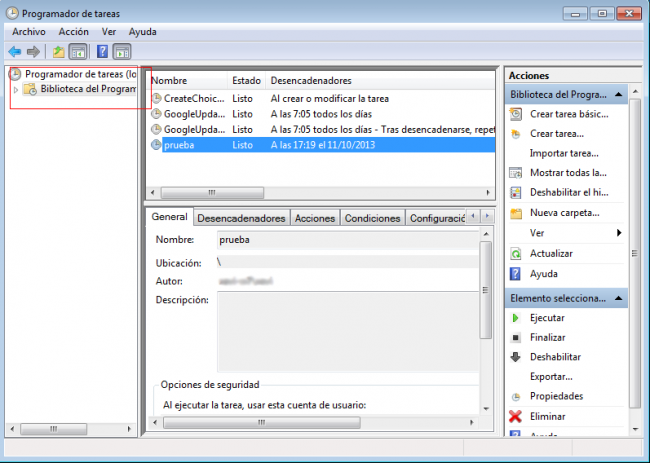Click the Importar tarea... action link

[x=564, y=153]
